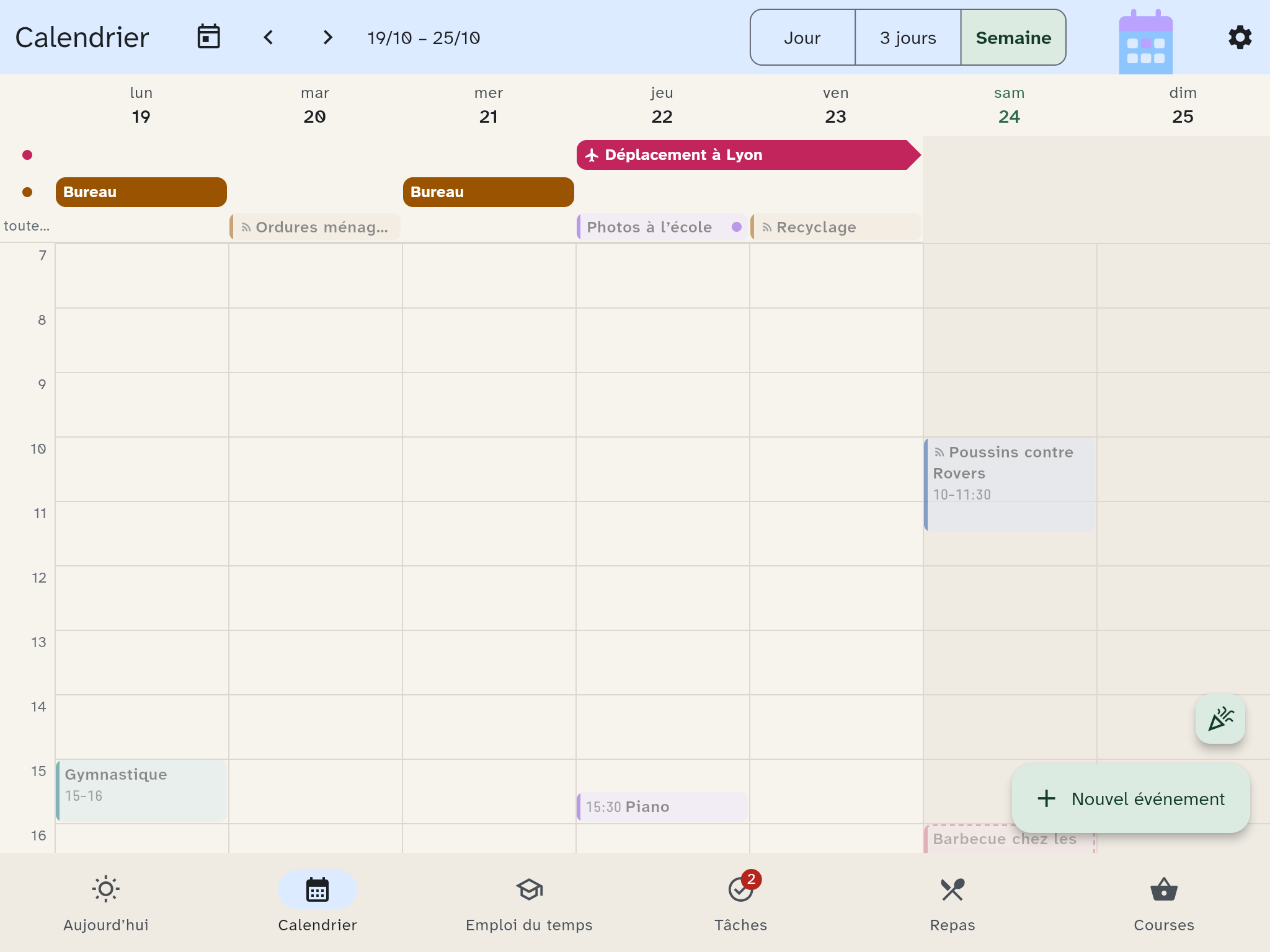Select dim 25 day header
The width and height of the screenshot is (1270, 952).
[x=1183, y=105]
